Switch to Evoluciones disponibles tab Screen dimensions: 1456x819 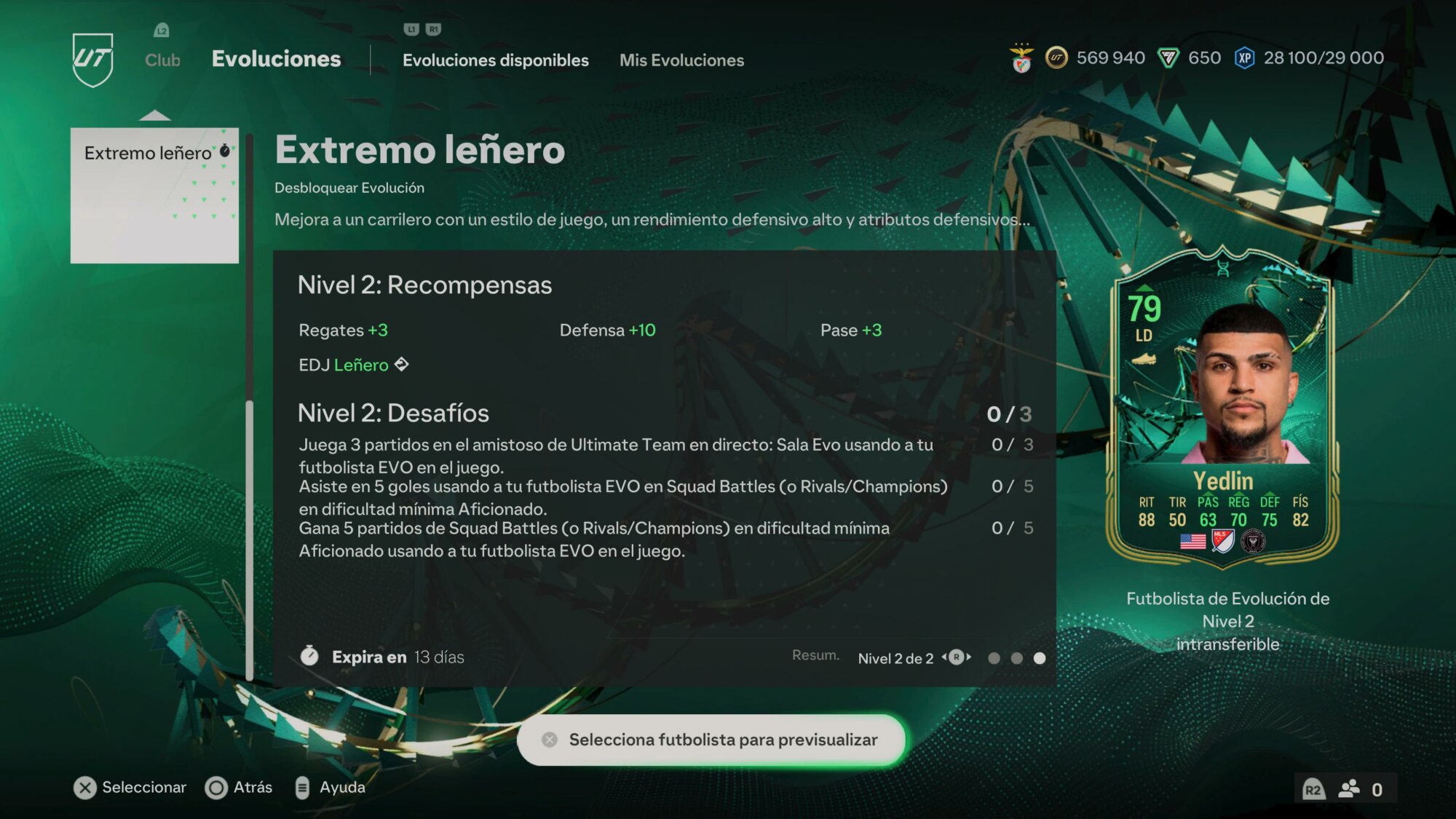495,60
